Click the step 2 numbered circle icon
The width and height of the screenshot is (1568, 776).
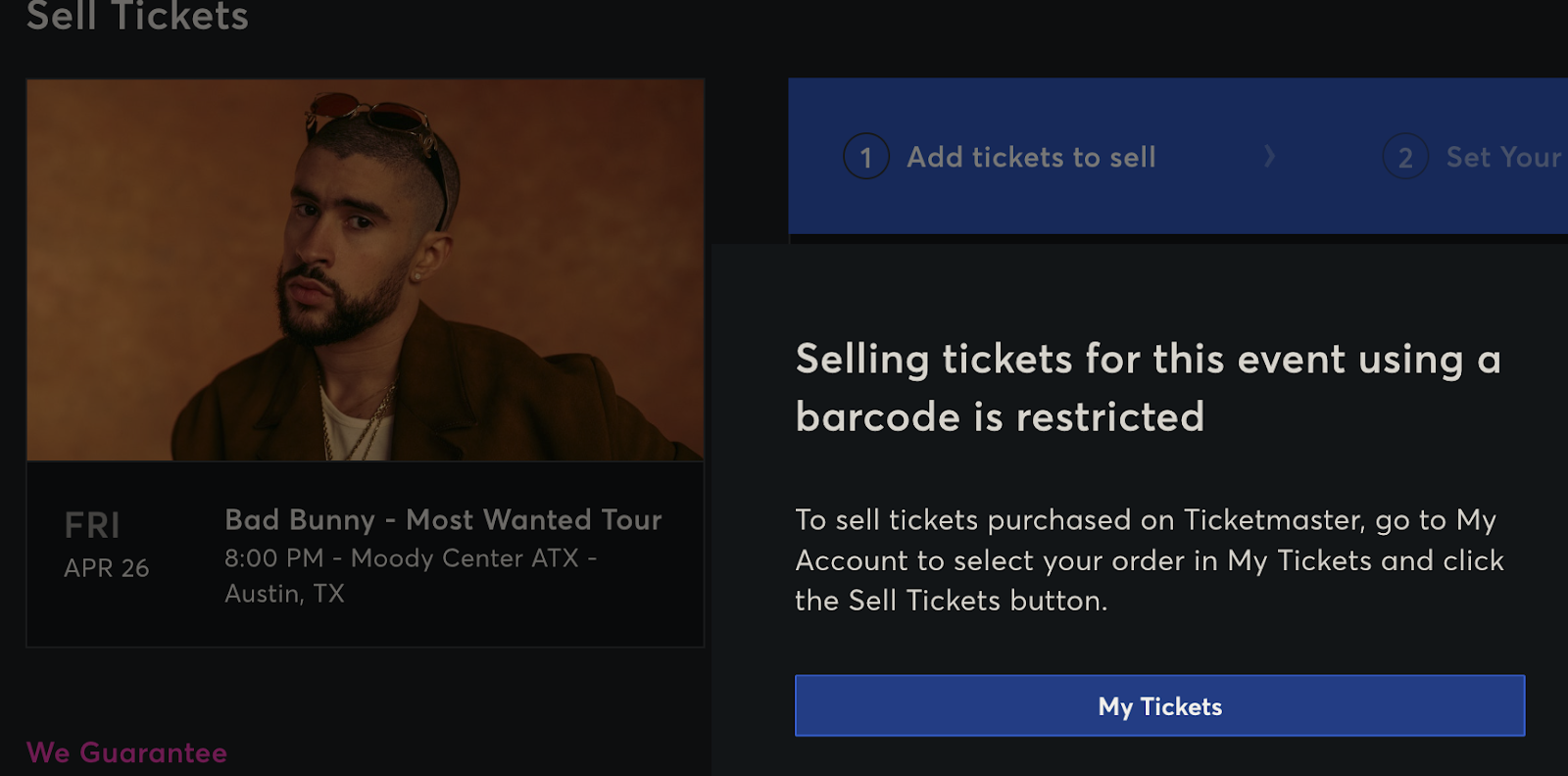pyautogui.click(x=1405, y=157)
